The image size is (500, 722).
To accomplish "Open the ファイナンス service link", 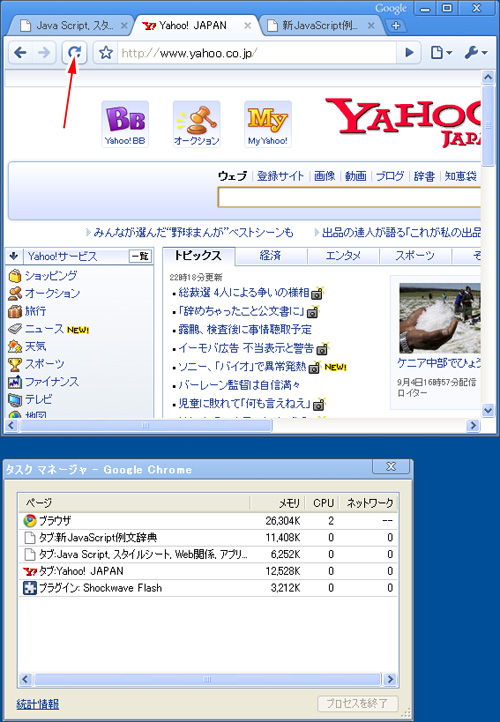I will click(x=52, y=382).
